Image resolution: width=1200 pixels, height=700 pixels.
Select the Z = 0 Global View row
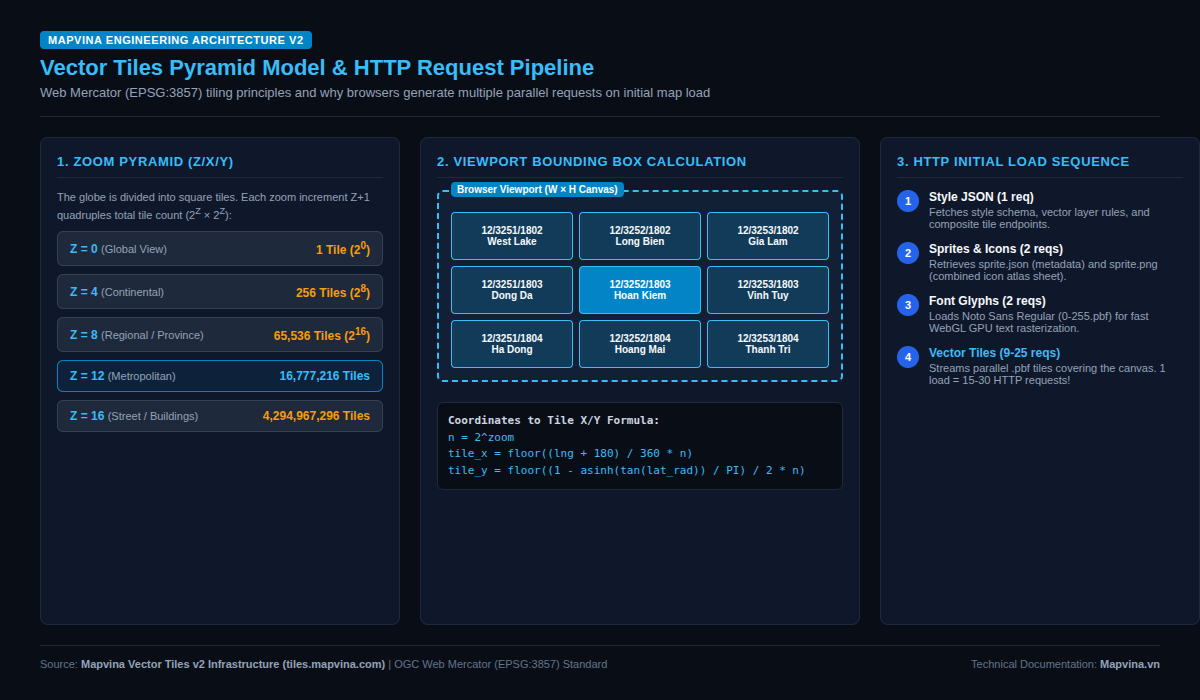(x=220, y=249)
